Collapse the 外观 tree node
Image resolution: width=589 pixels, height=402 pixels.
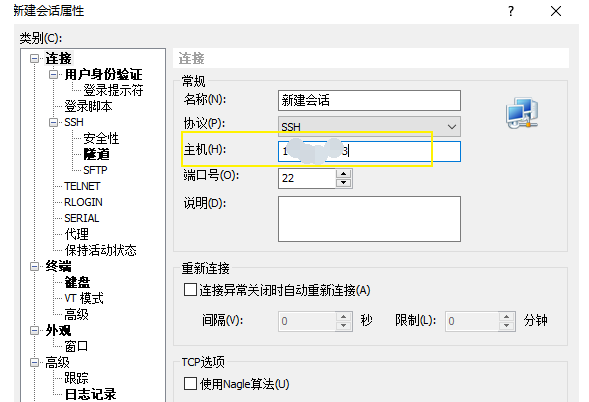pos(35,331)
